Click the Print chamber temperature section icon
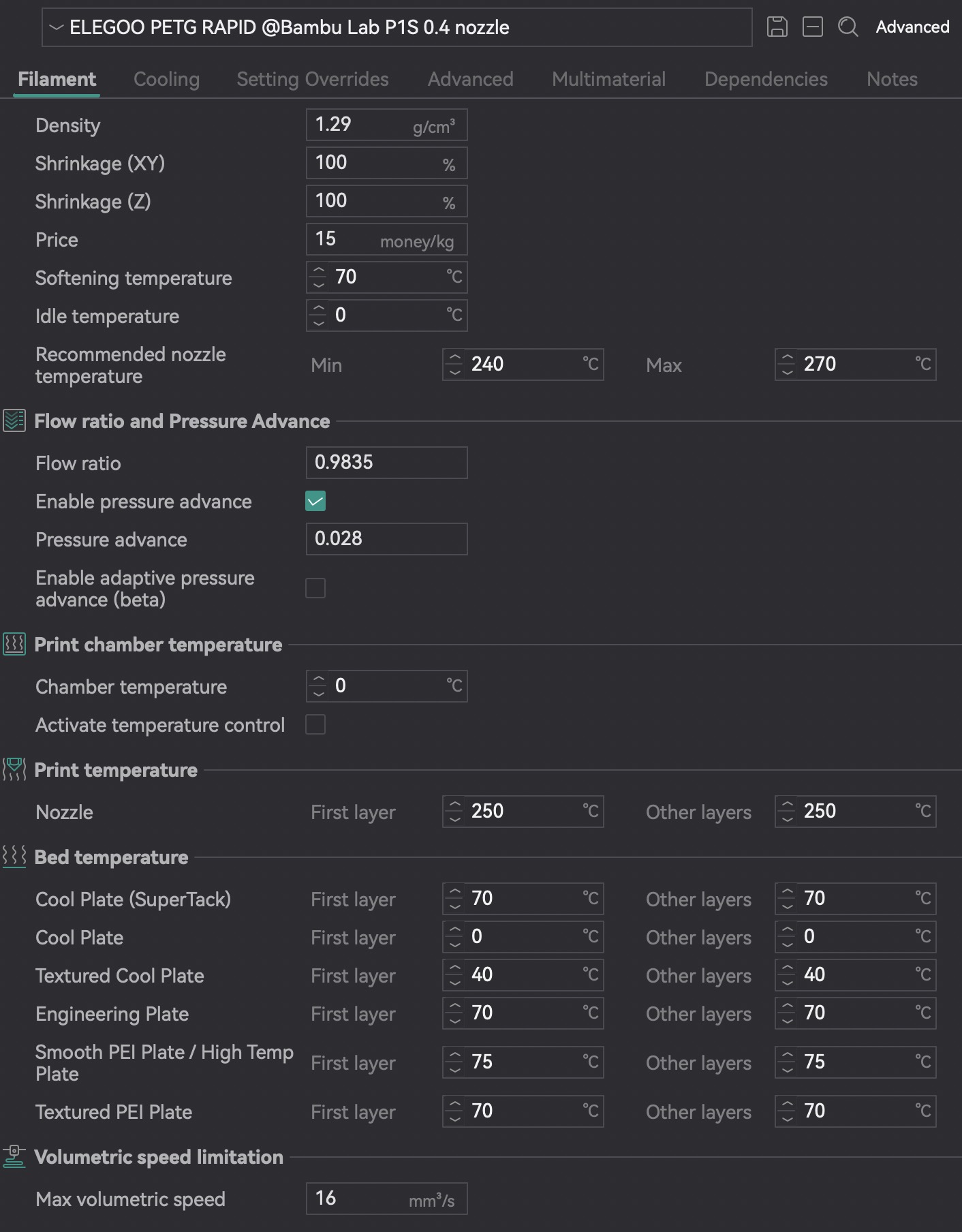Viewport: 962px width, 1232px height. (14, 645)
